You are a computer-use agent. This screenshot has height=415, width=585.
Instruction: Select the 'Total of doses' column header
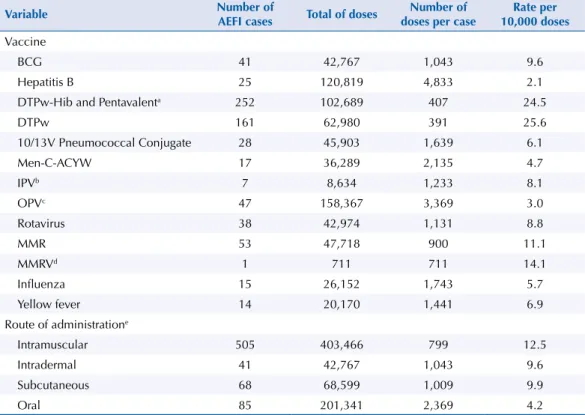[x=342, y=14]
